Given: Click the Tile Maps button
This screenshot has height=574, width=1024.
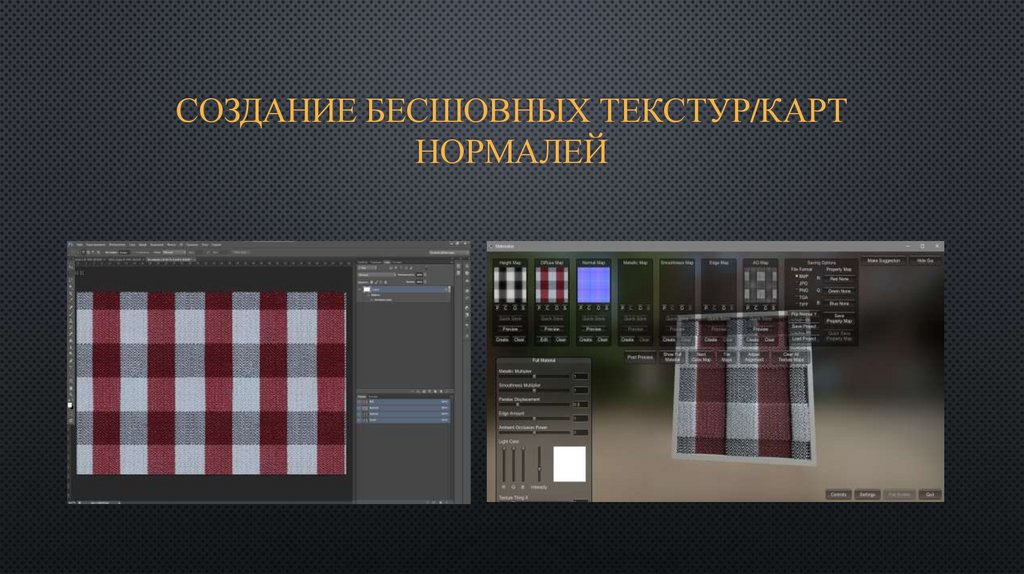Looking at the screenshot, I should (x=726, y=357).
